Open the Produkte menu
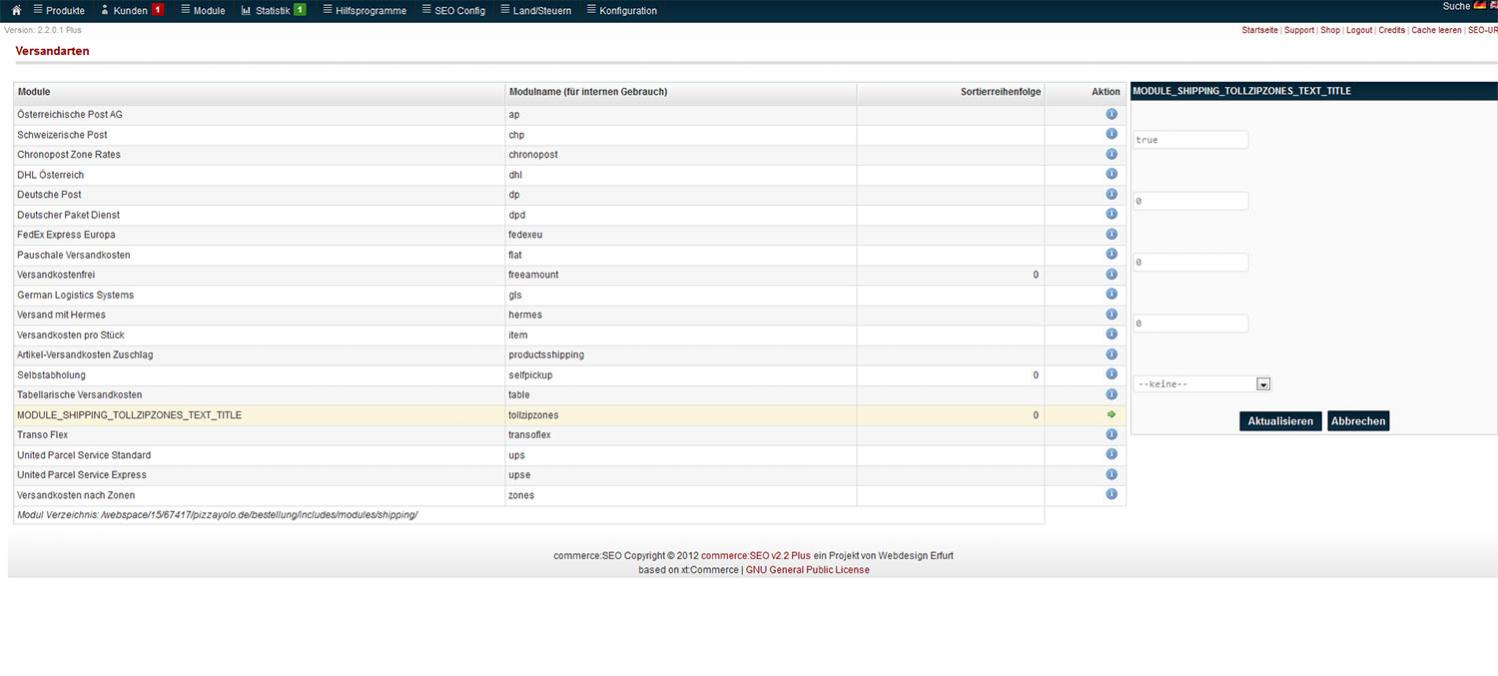The width and height of the screenshot is (1498, 676). coord(59,10)
